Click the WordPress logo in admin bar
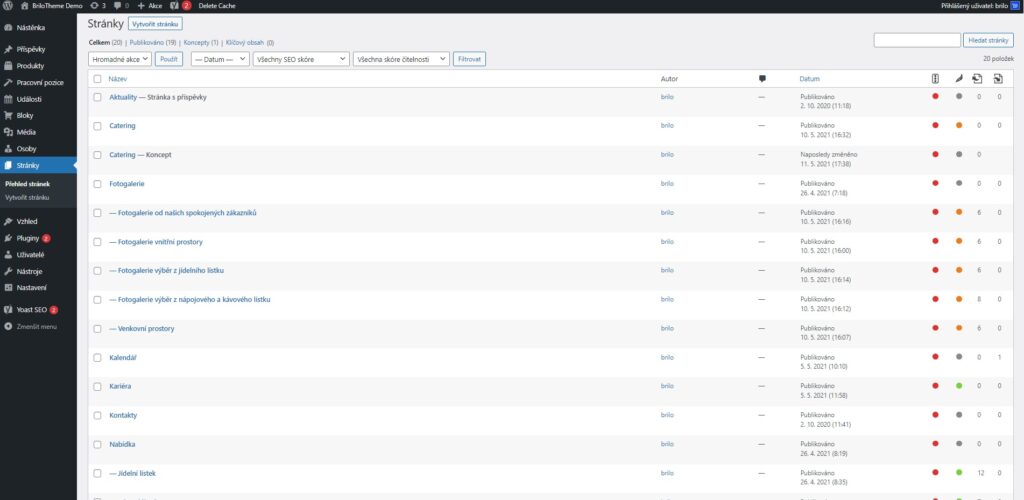Viewport: 1024px width, 500px height. pos(8,6)
